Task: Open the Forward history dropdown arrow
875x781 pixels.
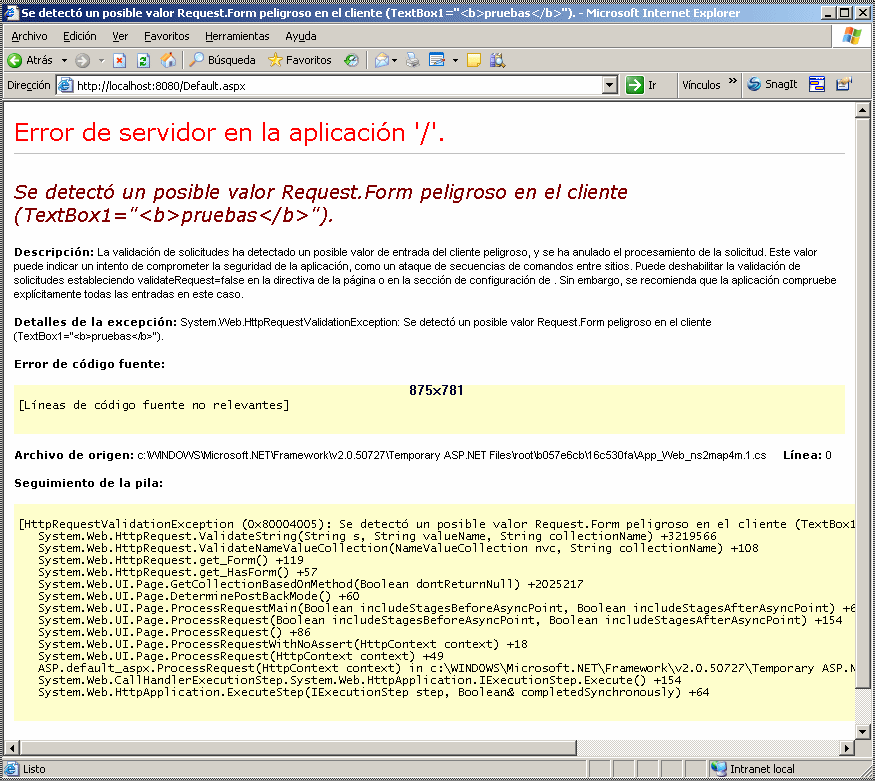Action: 101,60
